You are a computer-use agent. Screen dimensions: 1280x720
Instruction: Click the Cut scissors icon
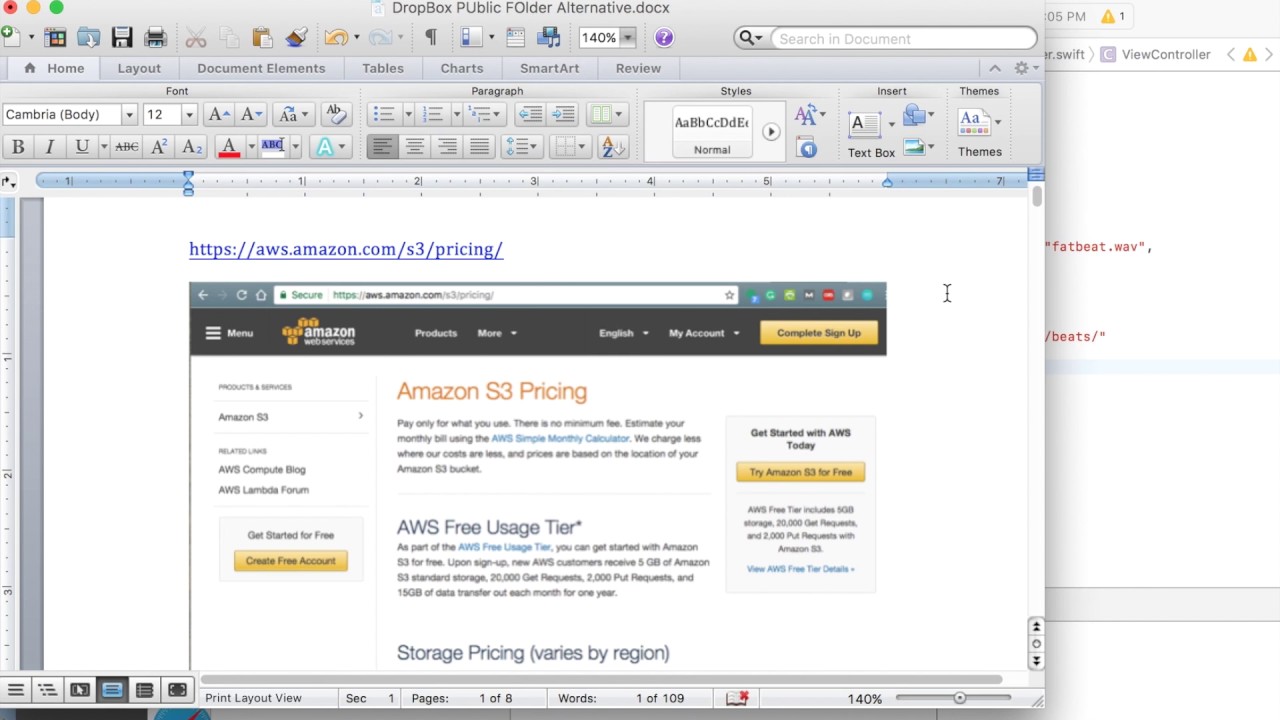[x=196, y=38]
